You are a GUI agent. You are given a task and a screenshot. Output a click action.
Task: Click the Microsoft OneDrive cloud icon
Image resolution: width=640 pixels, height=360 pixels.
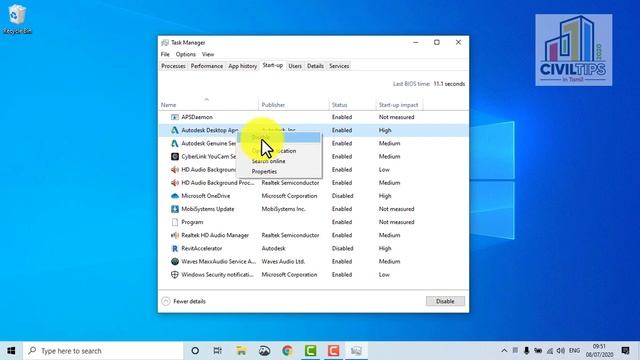tap(175, 196)
